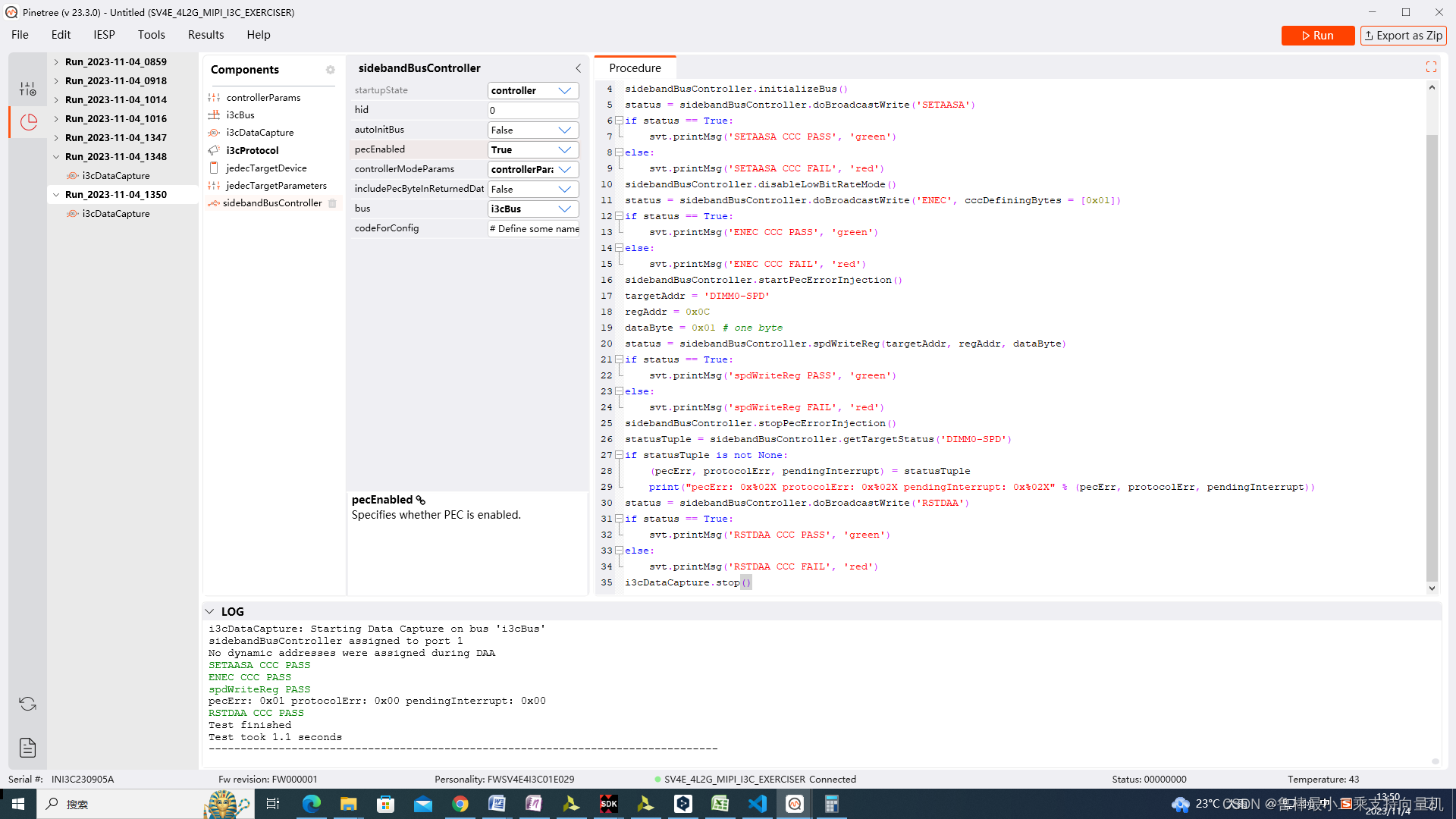This screenshot has width=1456, height=819.
Task: Run the test procedure
Action: pyautogui.click(x=1318, y=36)
